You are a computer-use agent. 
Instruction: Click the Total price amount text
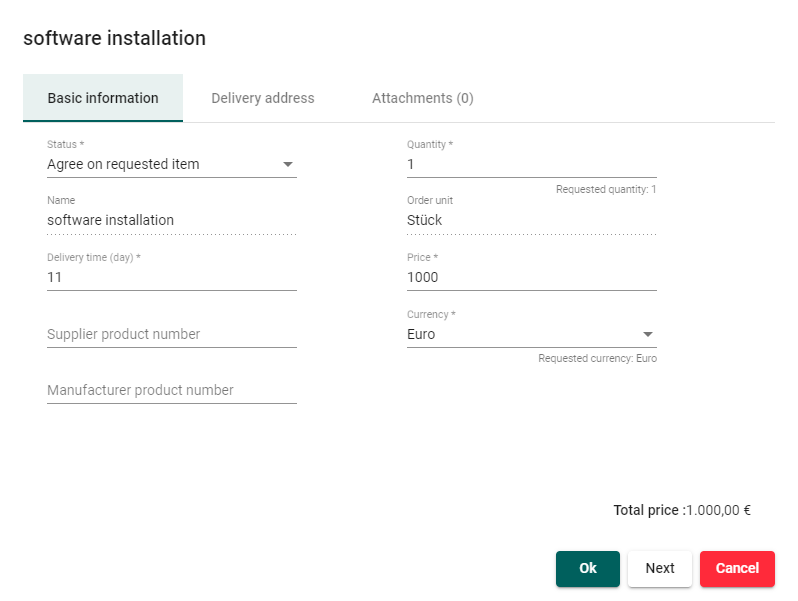pyautogui.click(x=718, y=510)
